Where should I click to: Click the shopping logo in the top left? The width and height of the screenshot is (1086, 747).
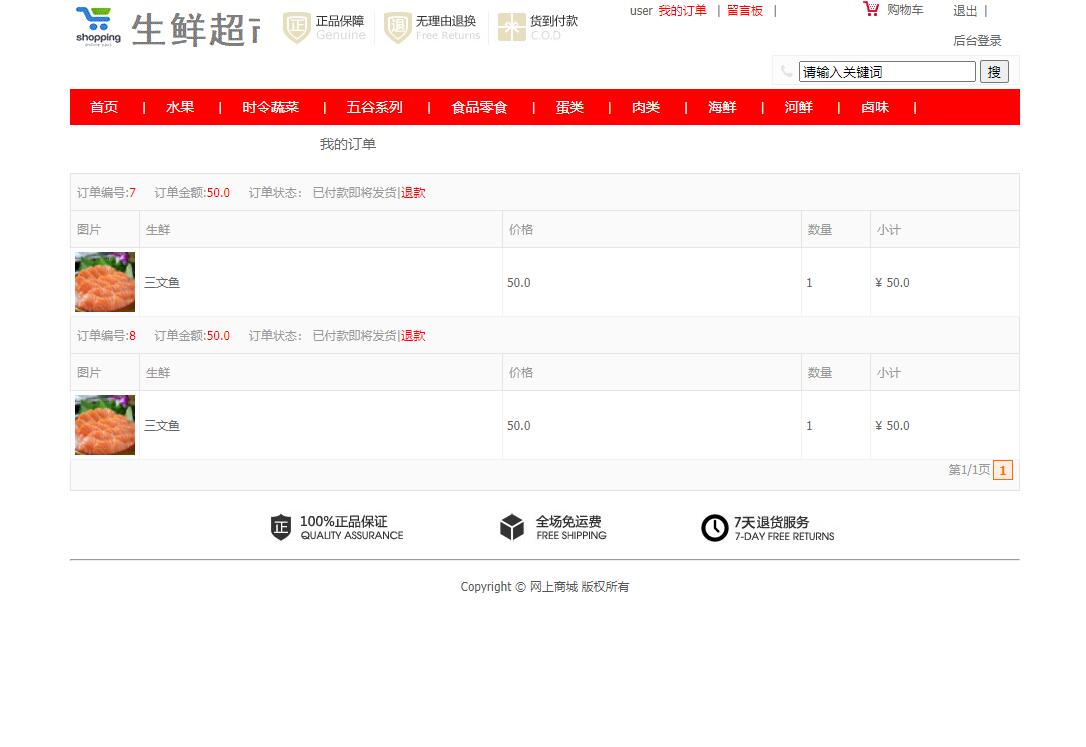(96, 28)
